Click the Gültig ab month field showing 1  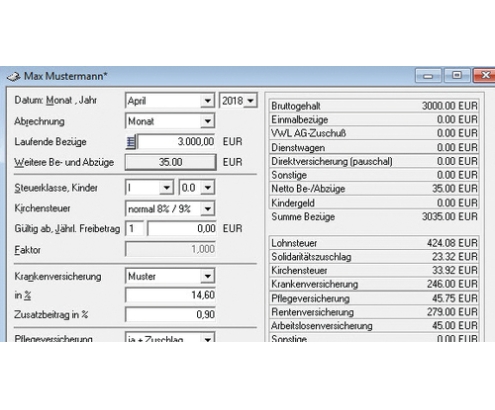point(135,229)
